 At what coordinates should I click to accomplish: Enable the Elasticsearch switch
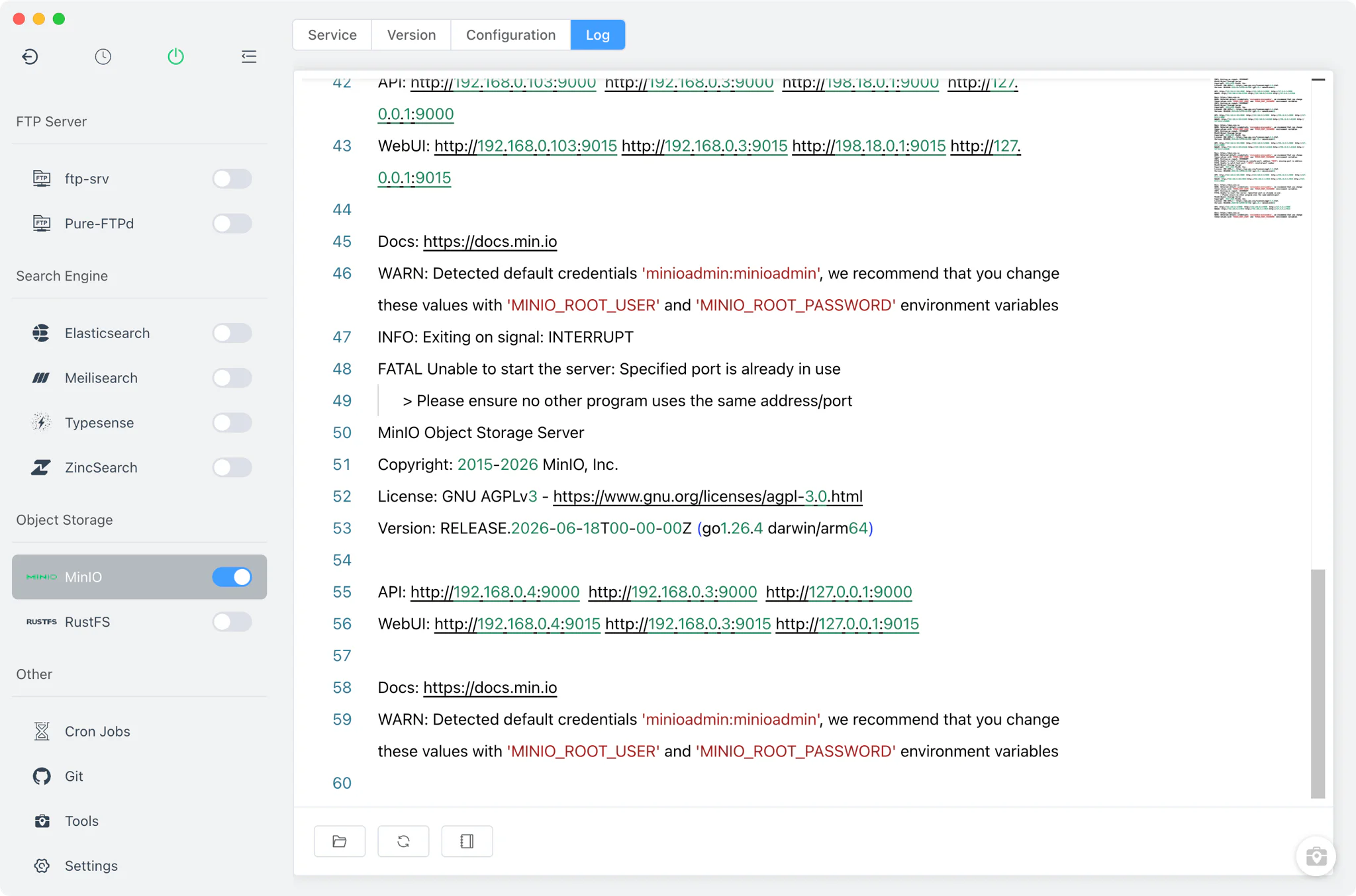[x=232, y=333]
